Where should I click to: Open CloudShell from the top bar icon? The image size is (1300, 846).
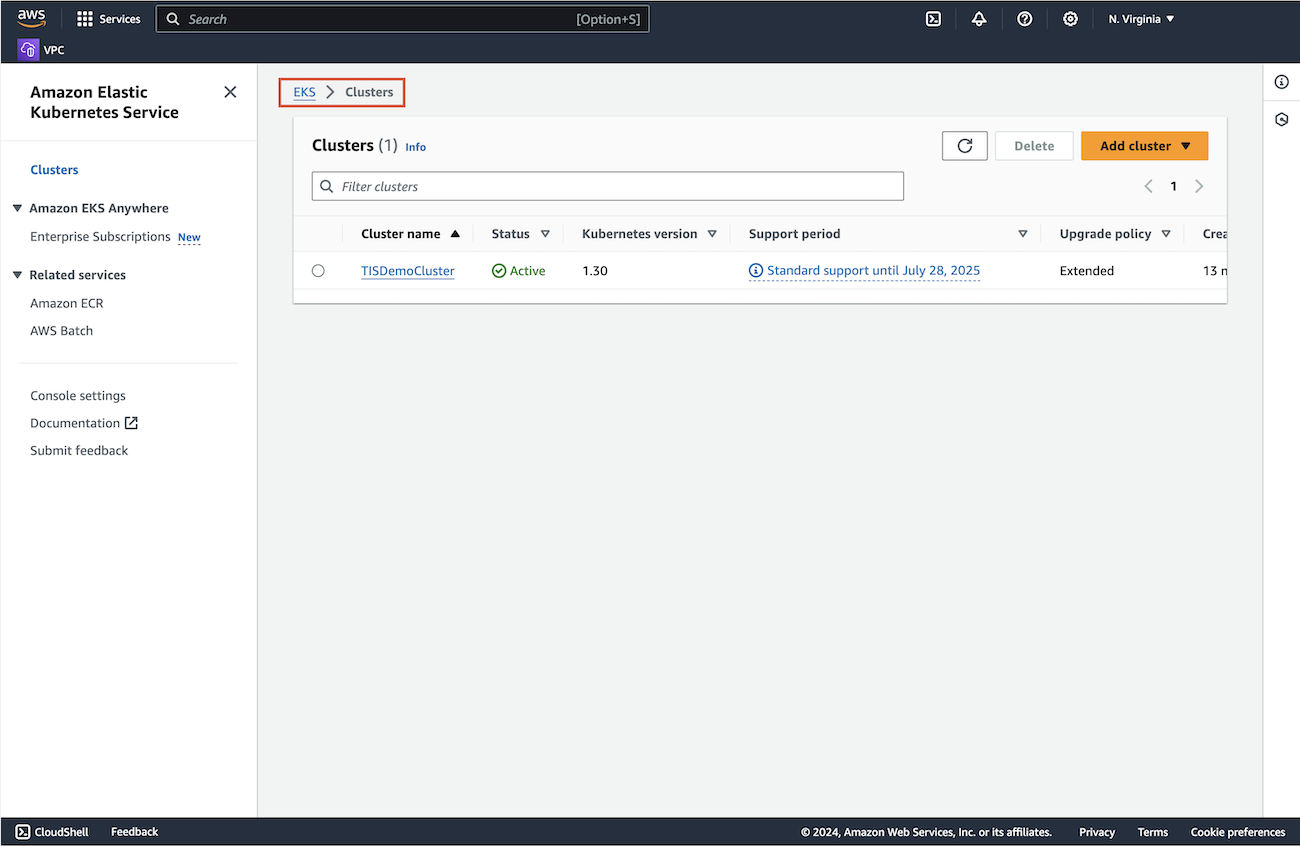(x=933, y=19)
